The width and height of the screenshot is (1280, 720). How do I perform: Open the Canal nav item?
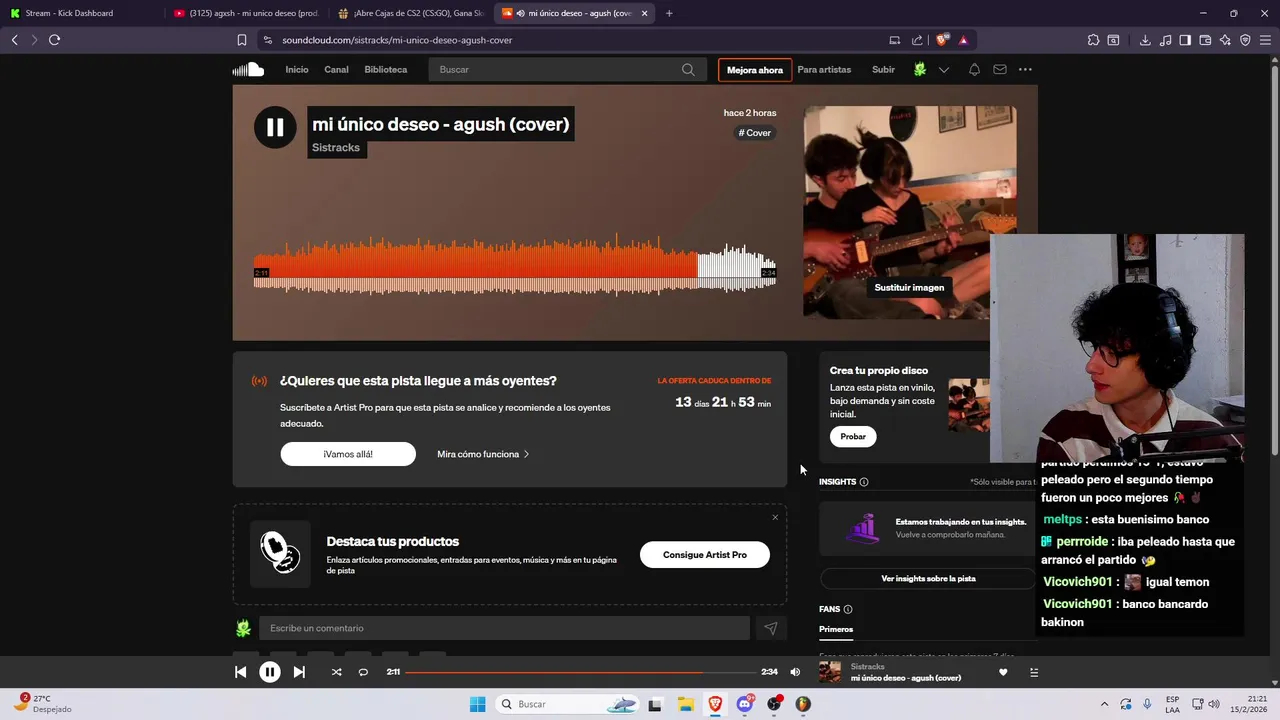(x=336, y=69)
